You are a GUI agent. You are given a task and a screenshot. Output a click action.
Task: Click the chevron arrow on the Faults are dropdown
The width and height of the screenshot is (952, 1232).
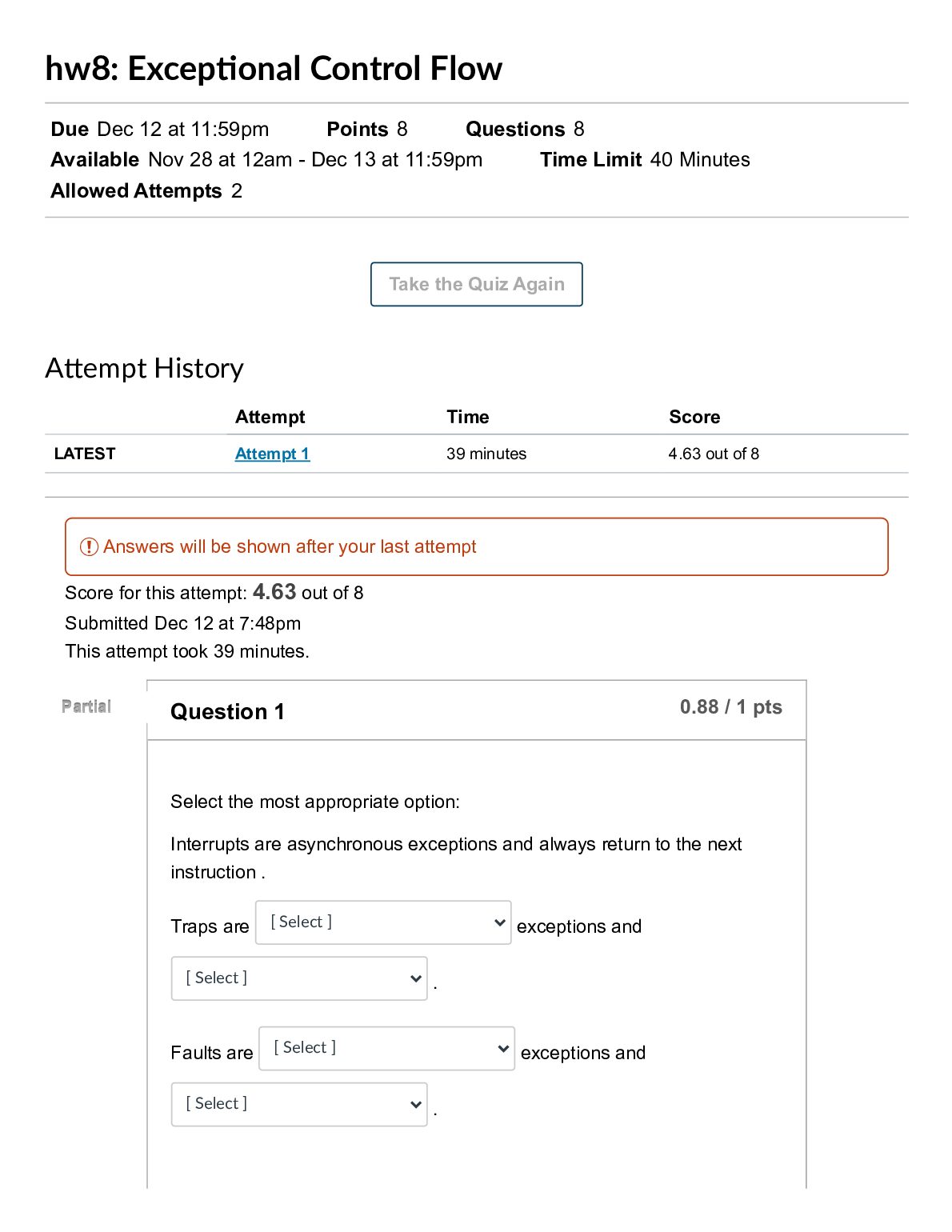coord(503,1048)
